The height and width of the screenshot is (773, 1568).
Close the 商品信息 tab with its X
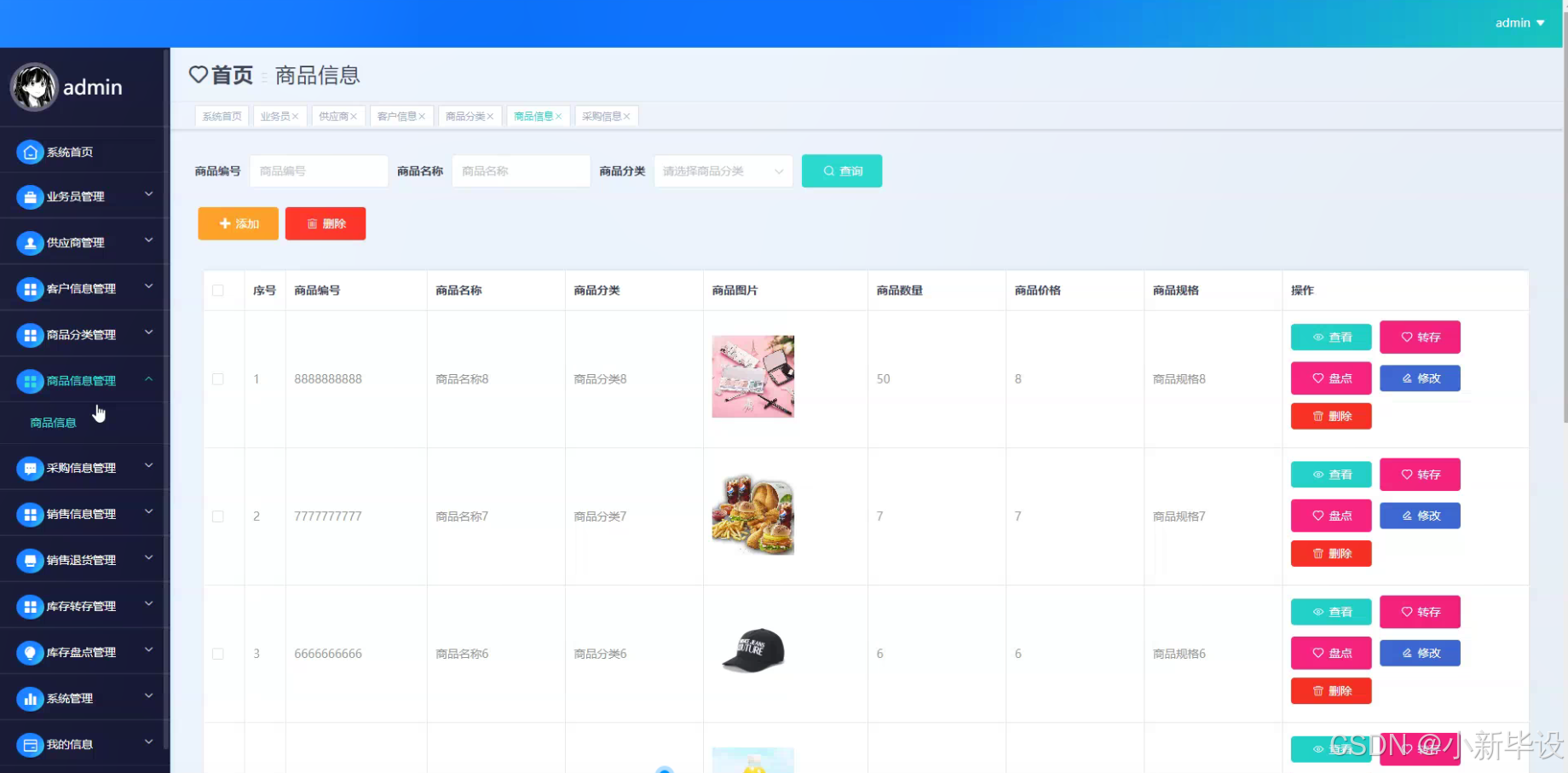[x=558, y=117]
